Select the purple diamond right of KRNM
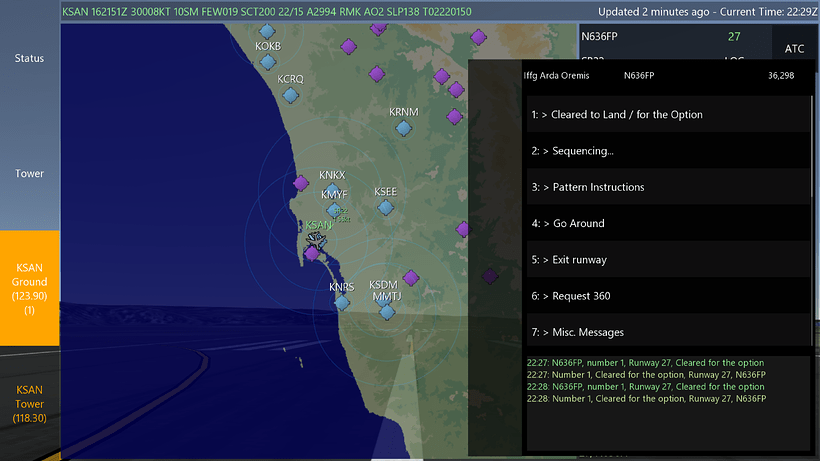This screenshot has height=461, width=820. pyautogui.click(x=454, y=116)
